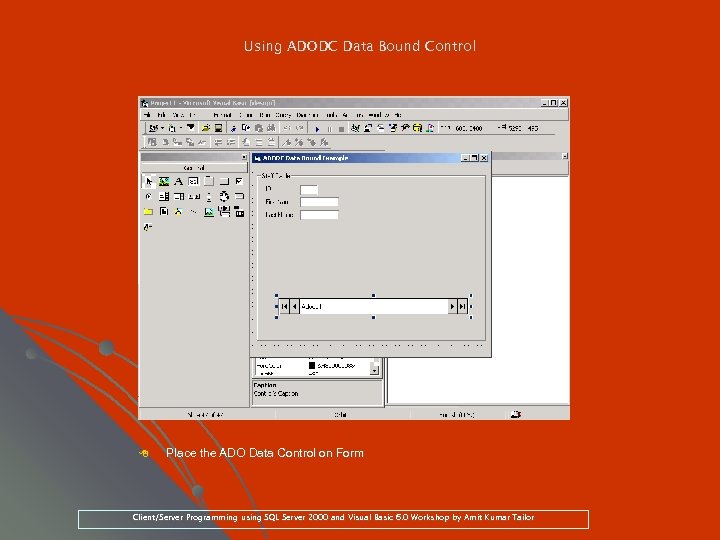Select the VScrollBar control in the toolbox
The width and height of the screenshot is (720, 540).
(209, 197)
